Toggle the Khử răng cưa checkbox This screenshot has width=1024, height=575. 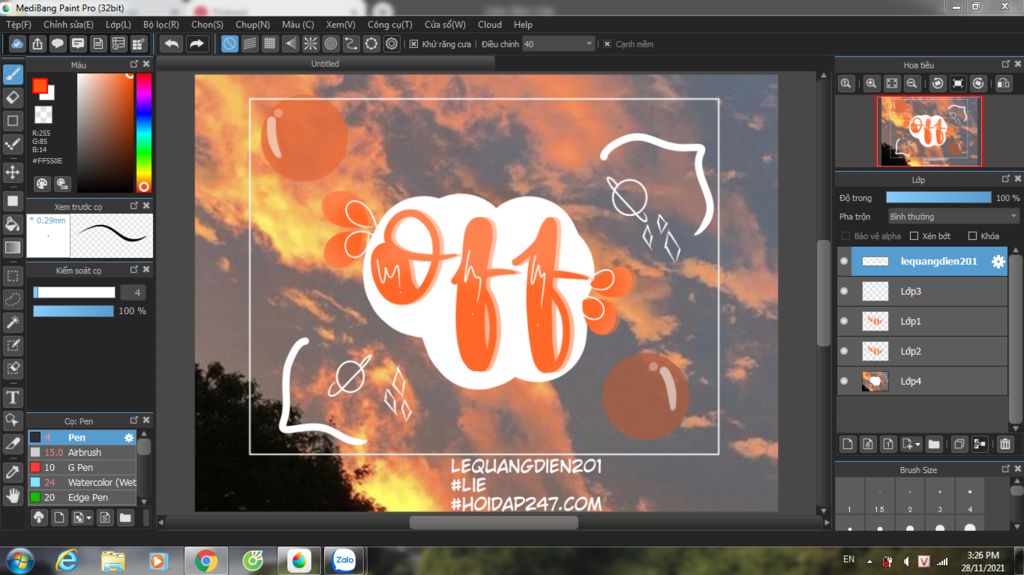[x=413, y=44]
